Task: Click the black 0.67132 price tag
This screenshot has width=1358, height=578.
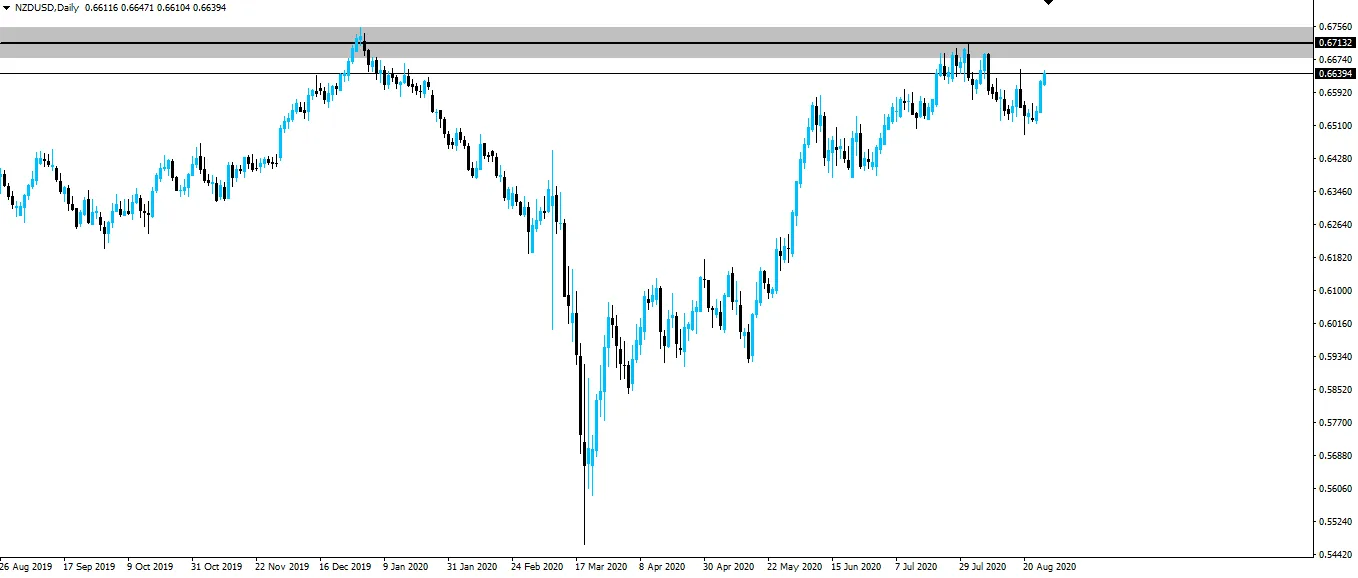Action: (x=1335, y=43)
